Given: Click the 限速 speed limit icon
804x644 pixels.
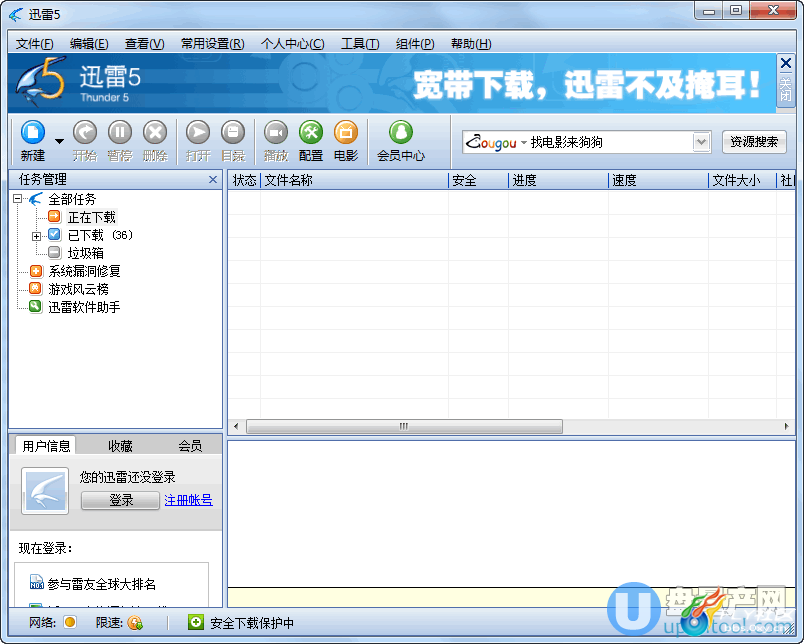Looking at the screenshot, I should click(135, 622).
